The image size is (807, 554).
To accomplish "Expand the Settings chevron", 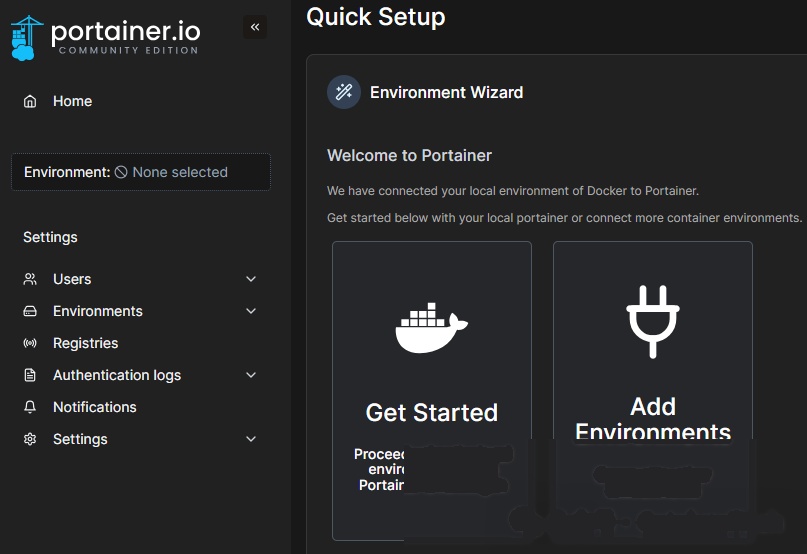I will 251,439.
